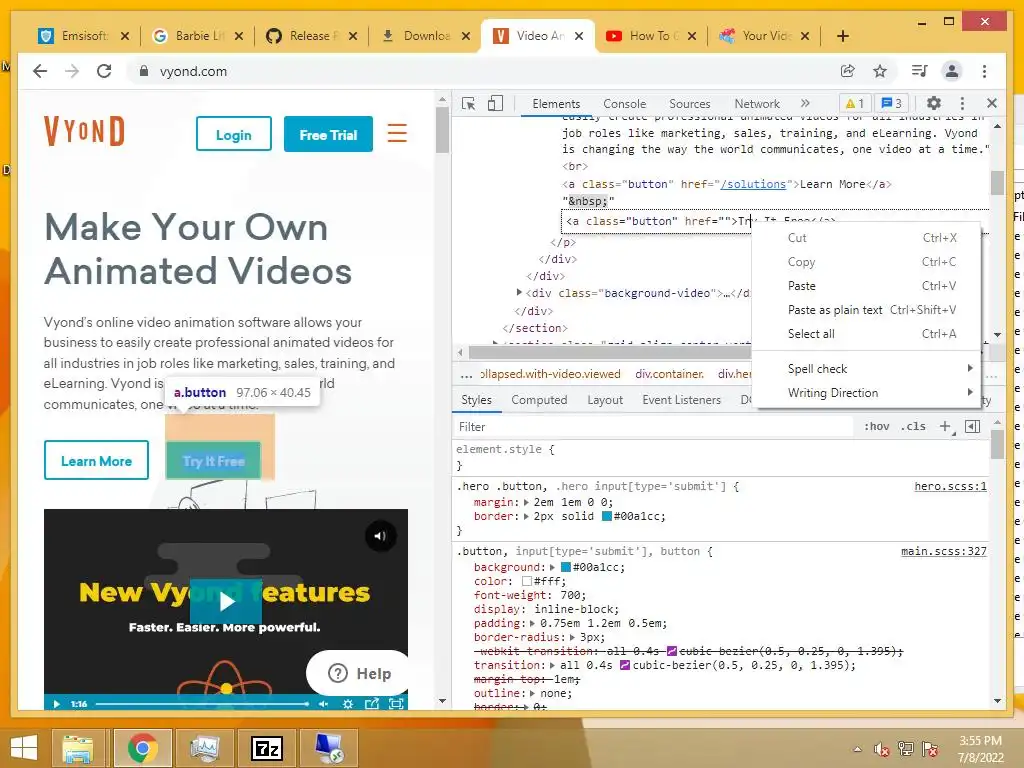Select the inspect element picker icon

pos(468,103)
